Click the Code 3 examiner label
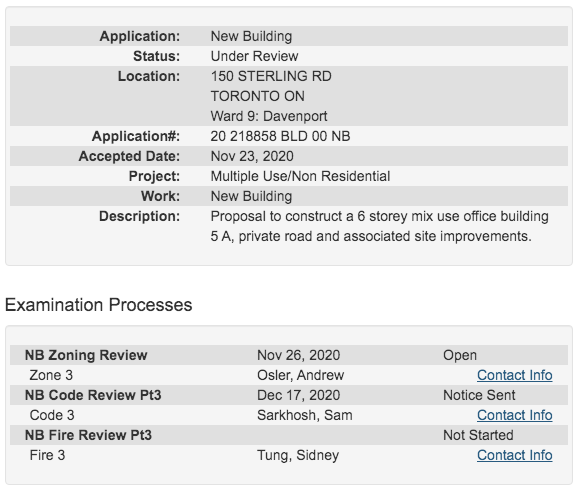Image resolution: width=577 pixels, height=489 pixels. [52, 415]
